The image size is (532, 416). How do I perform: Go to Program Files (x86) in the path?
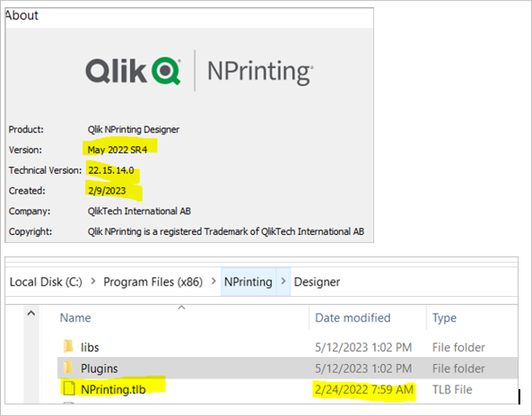tap(153, 282)
